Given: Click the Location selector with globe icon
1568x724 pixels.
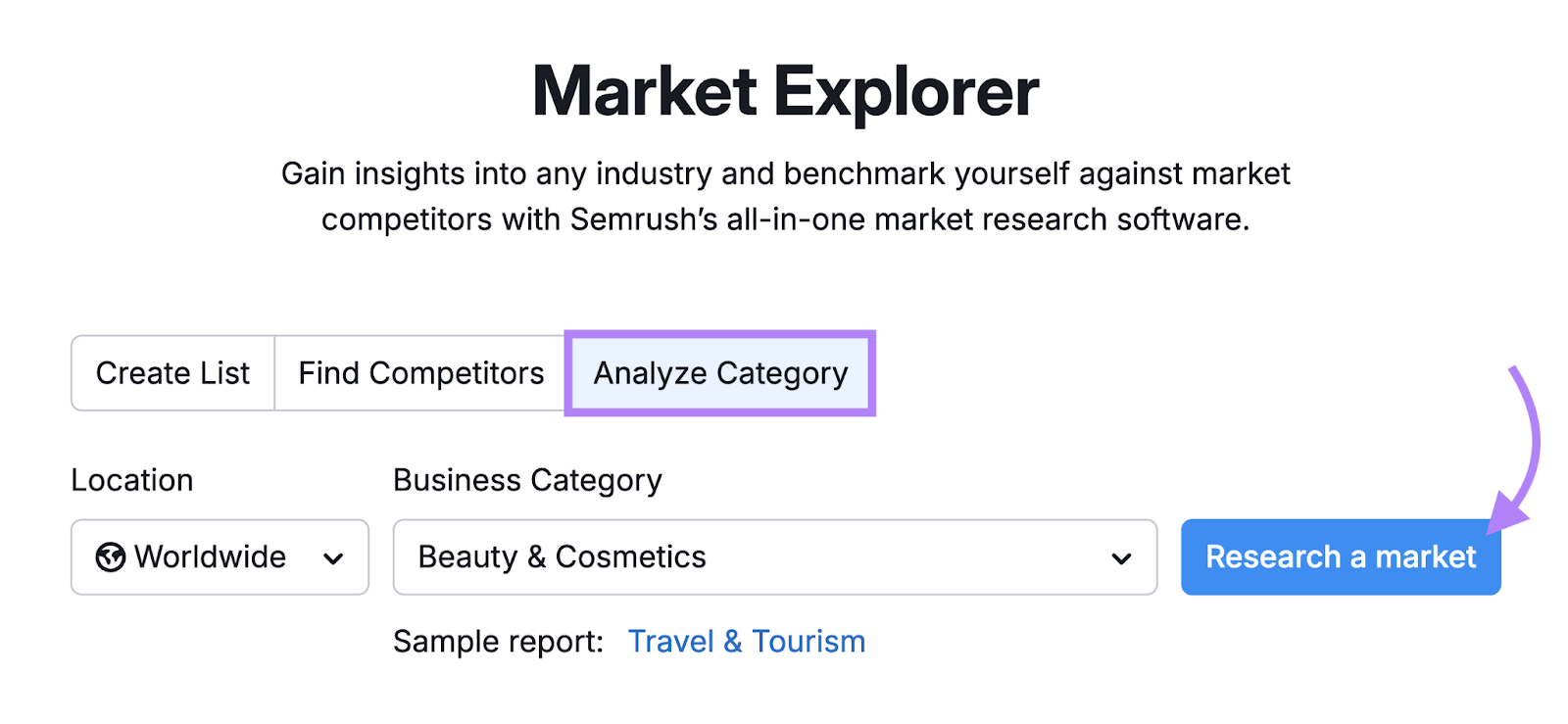Looking at the screenshot, I should (x=220, y=557).
